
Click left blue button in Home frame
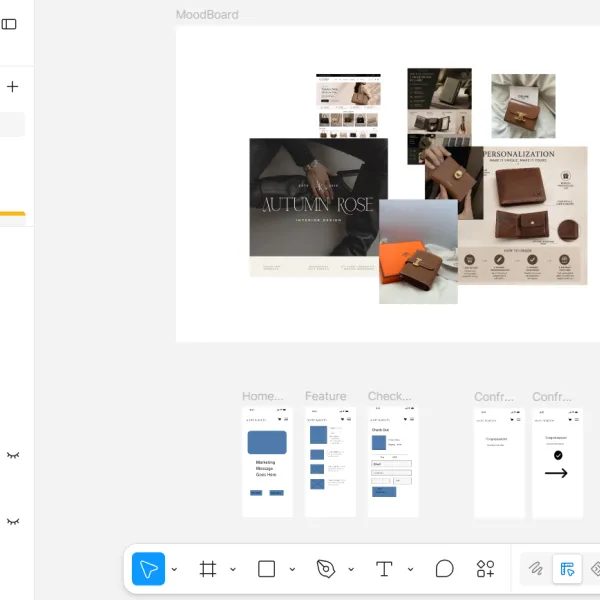(x=256, y=493)
